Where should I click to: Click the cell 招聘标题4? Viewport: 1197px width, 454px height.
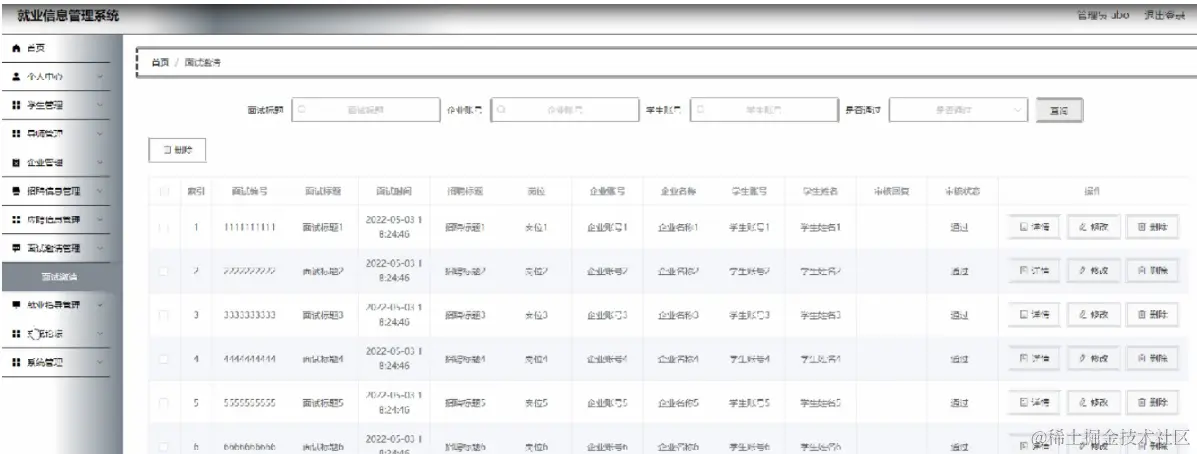[465, 358]
